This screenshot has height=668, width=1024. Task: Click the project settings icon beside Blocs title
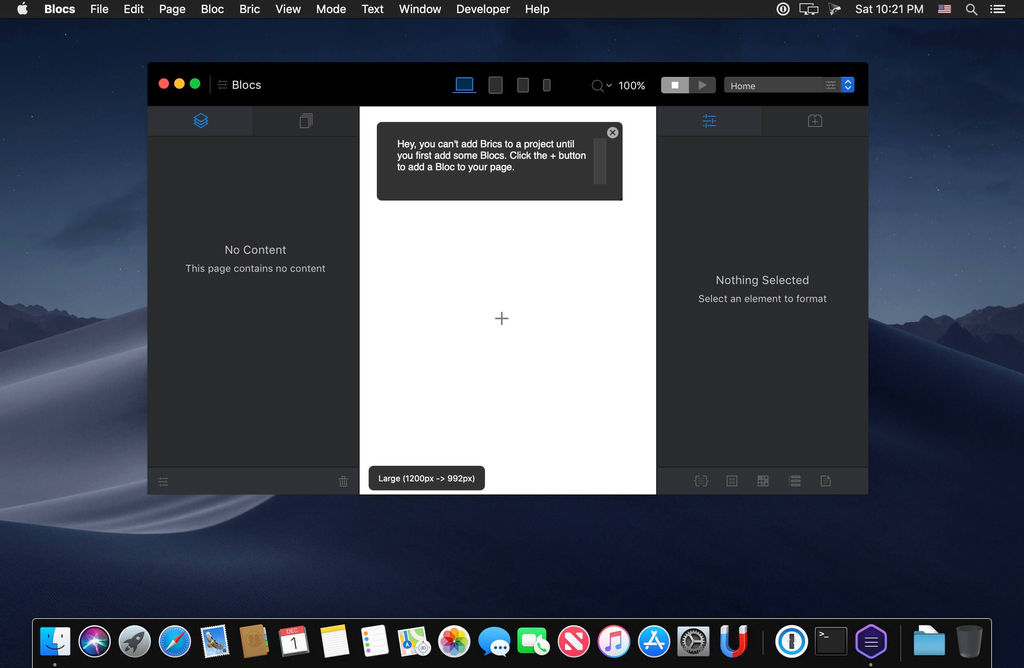point(223,85)
